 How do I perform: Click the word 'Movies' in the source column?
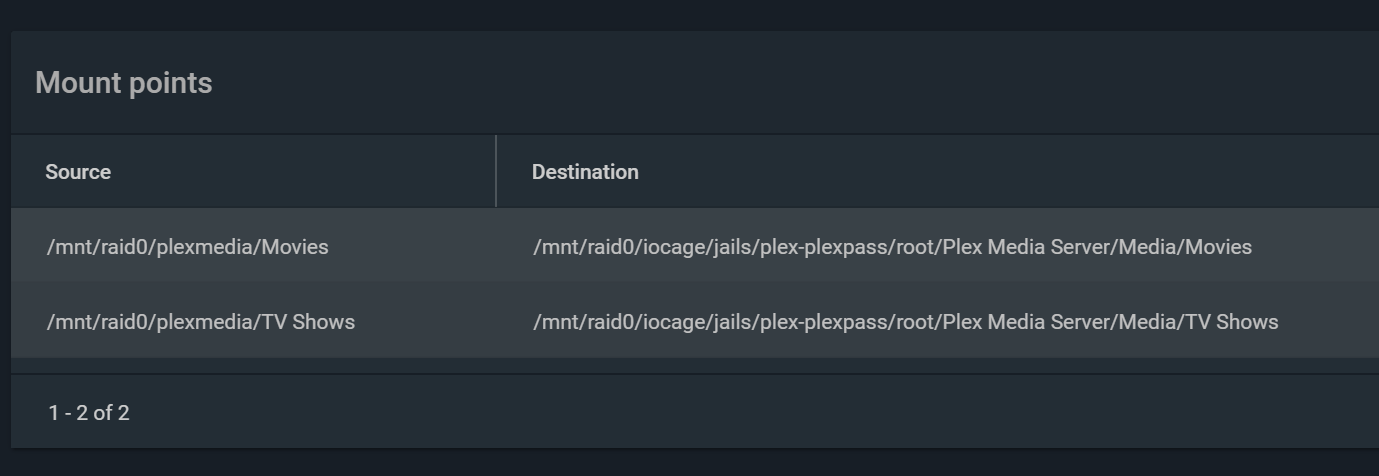pyautogui.click(x=295, y=247)
